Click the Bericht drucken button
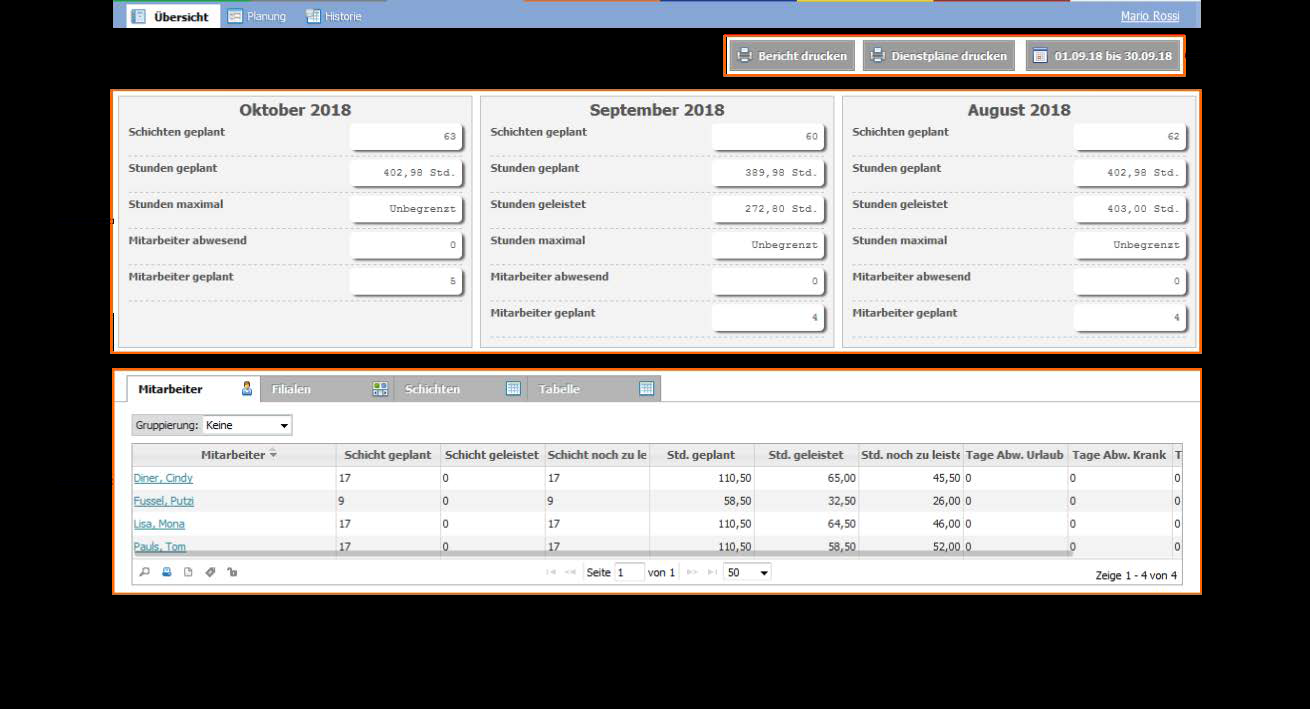Viewport: 1310px width, 709px height. pos(792,56)
